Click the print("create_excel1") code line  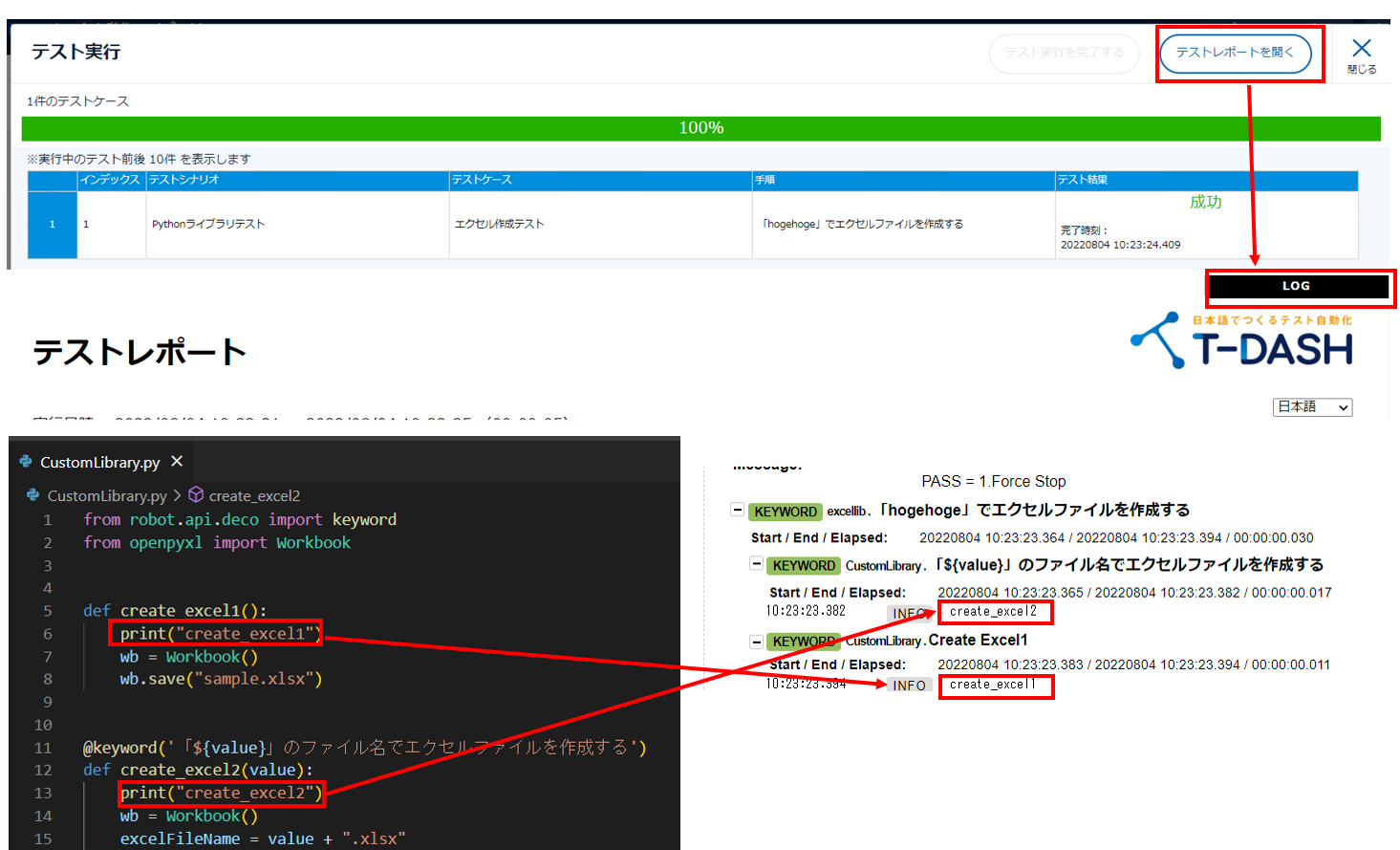pyautogui.click(x=221, y=633)
